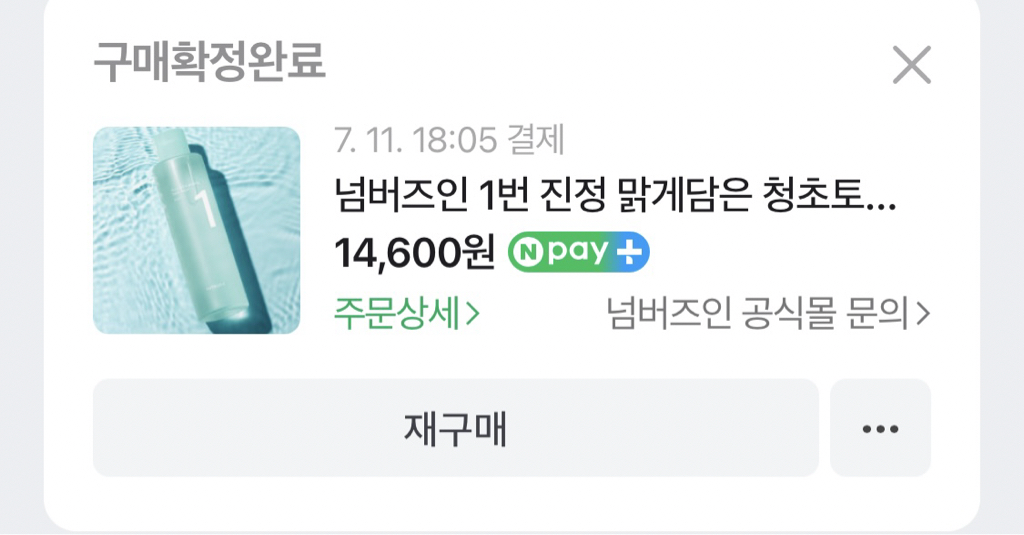Image resolution: width=1024 pixels, height=535 pixels.
Task: Tap the white 'pay' text in badge
Action: [x=579, y=251]
